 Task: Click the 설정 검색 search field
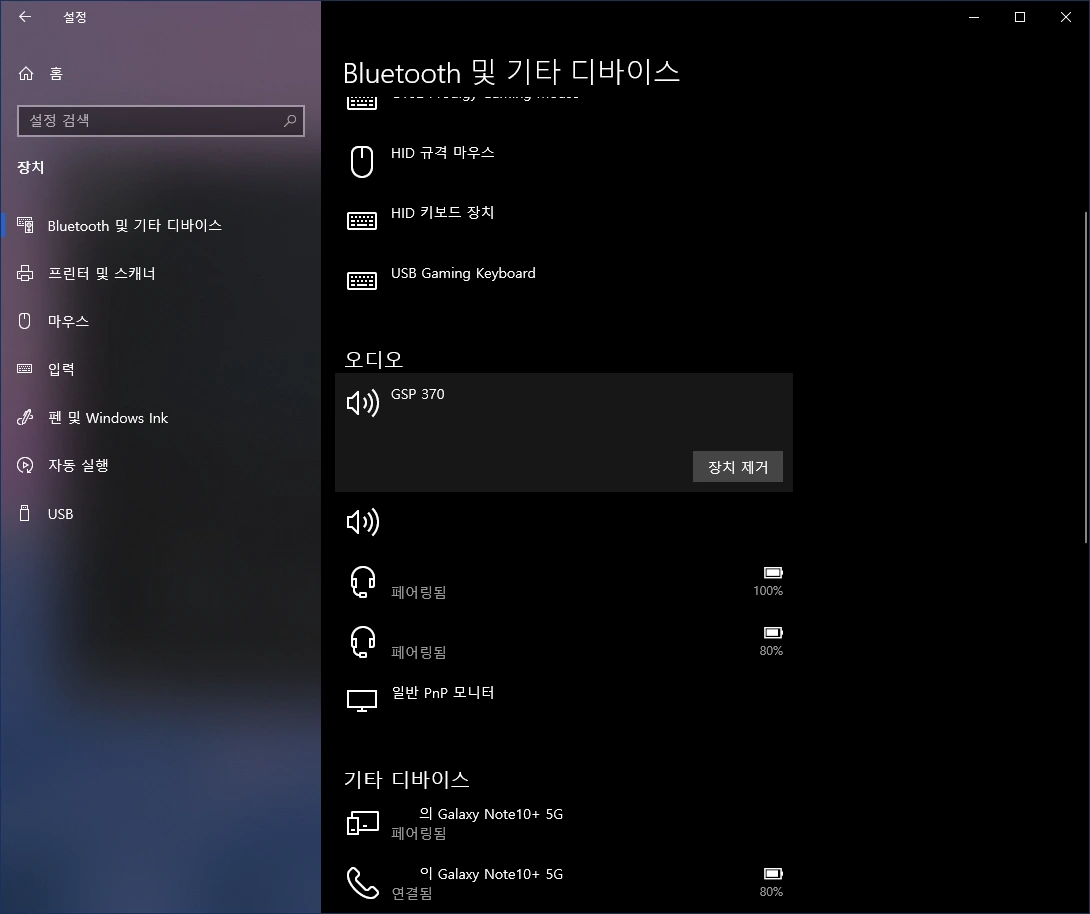coord(160,121)
